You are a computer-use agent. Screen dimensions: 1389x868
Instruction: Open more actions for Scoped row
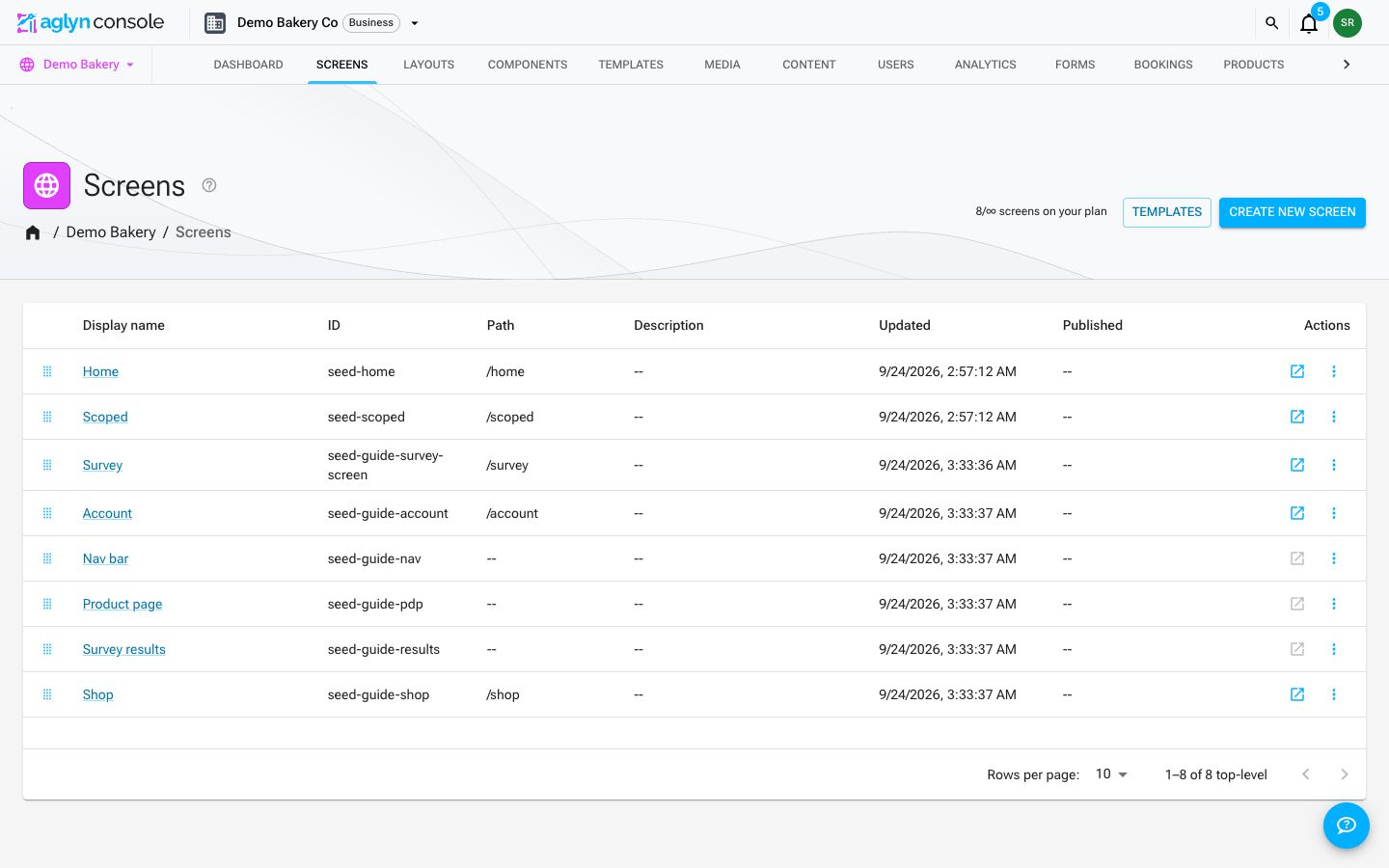click(1334, 417)
